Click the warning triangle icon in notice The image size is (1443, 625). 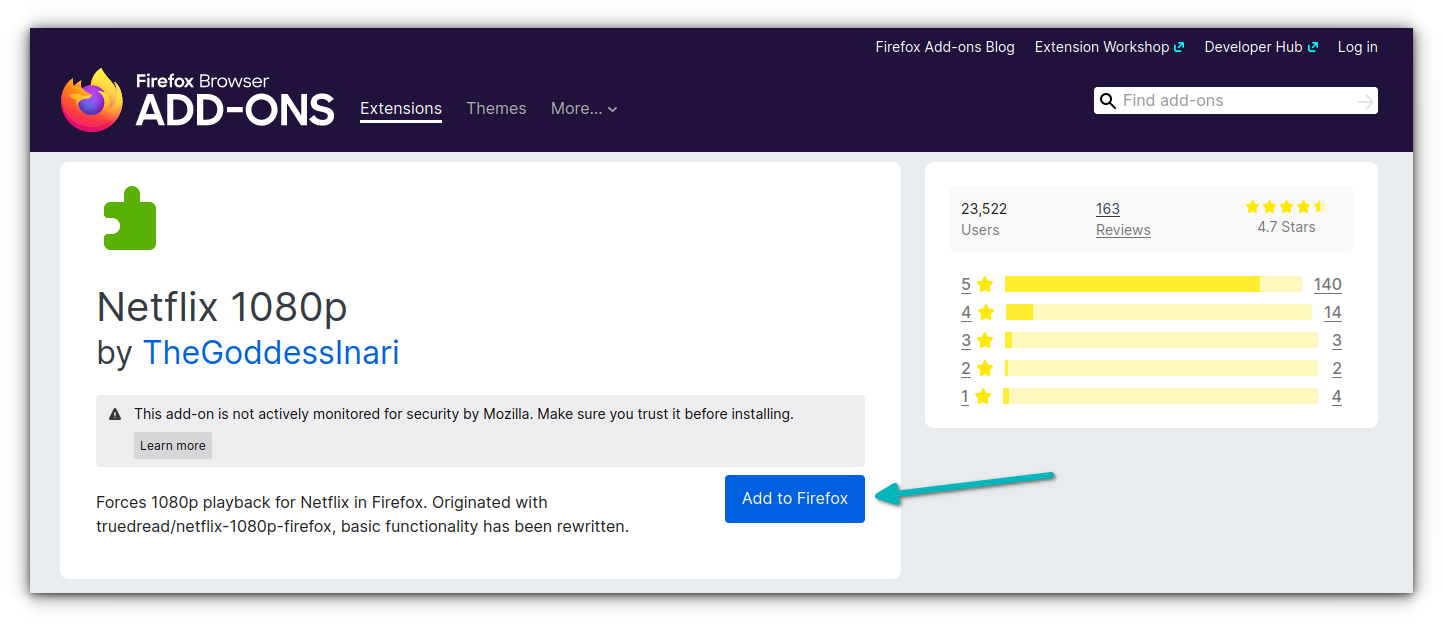coord(115,414)
